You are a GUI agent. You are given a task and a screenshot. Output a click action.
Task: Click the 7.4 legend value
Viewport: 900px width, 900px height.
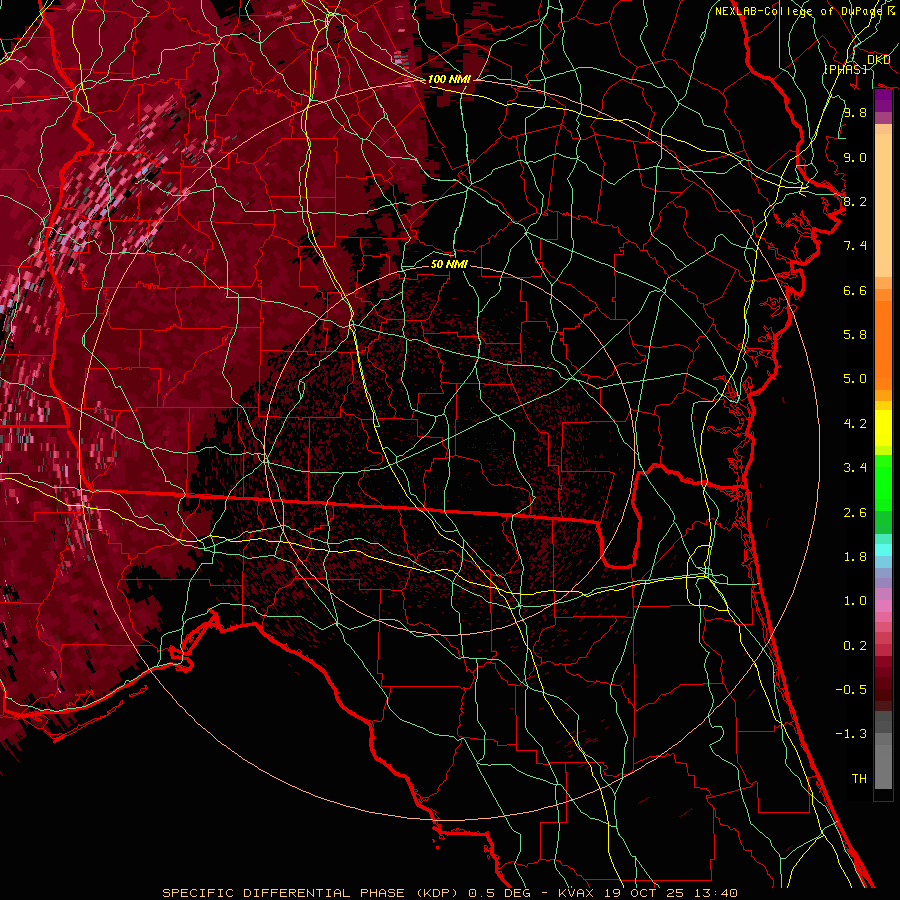coord(855,246)
